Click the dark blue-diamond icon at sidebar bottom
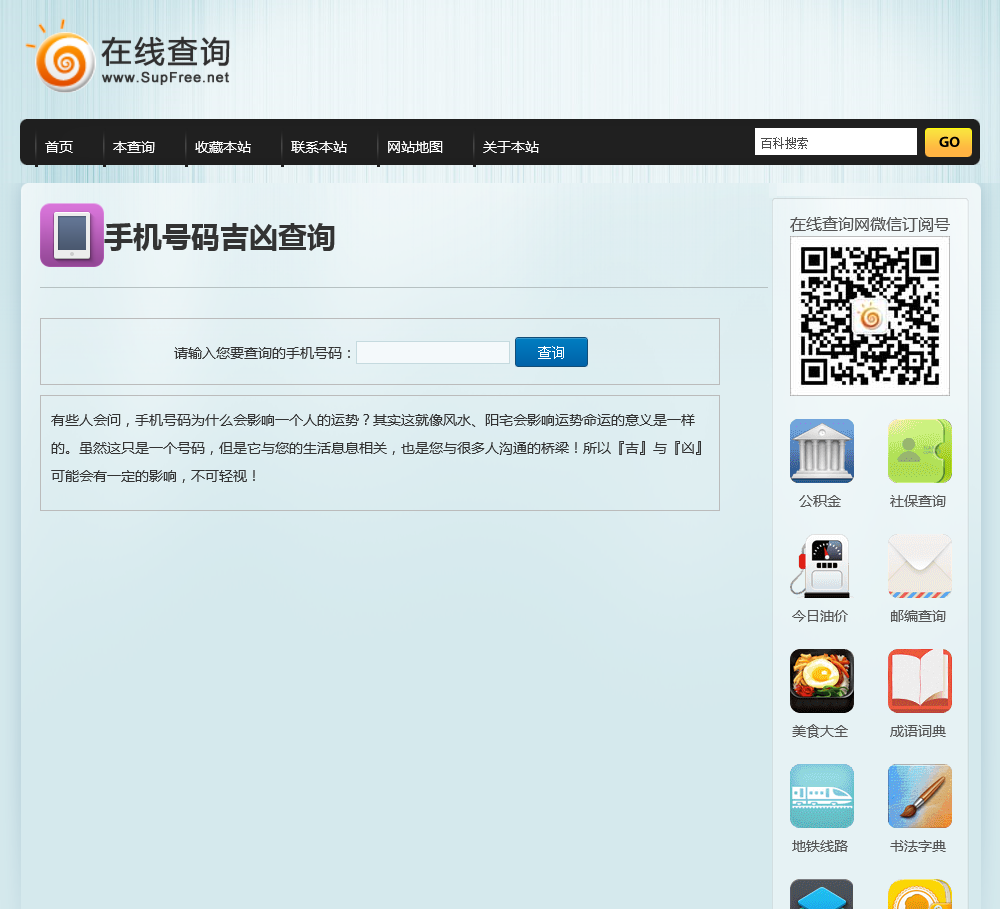Image resolution: width=1000 pixels, height=909 pixels. [821, 894]
